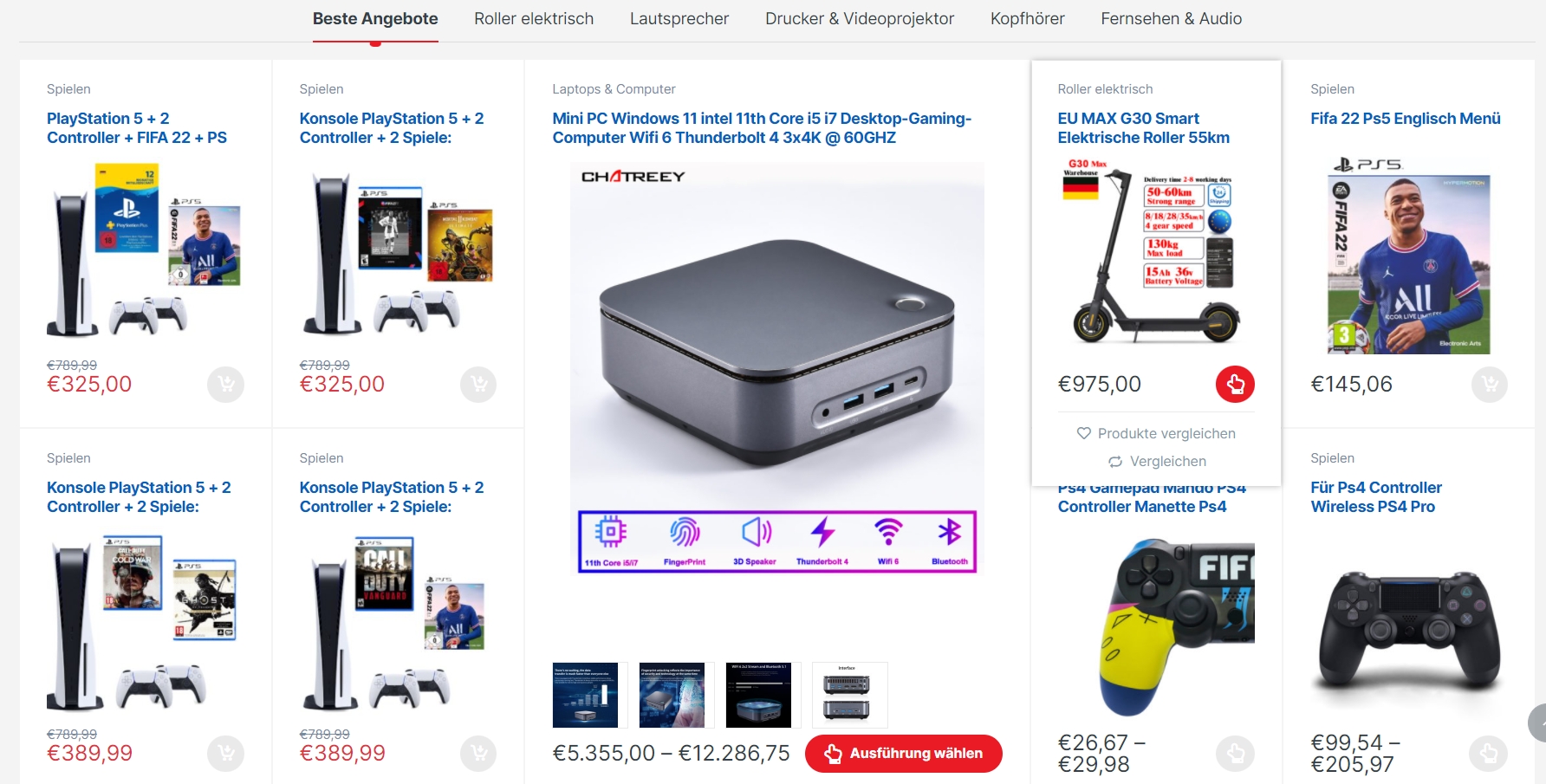The image size is (1546, 784).
Task: Click the compare heart icon for Produkte vergleichen
Action: click(1083, 433)
